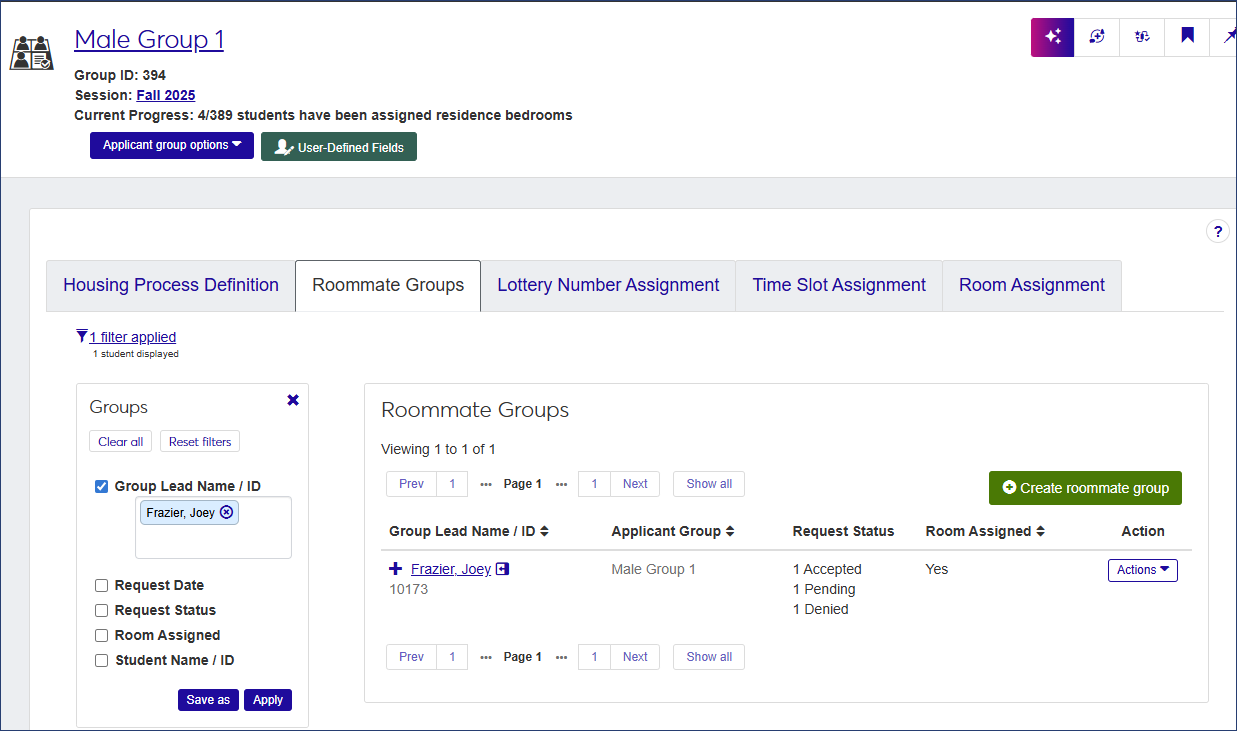This screenshot has height=731, width=1237.
Task: Click the filter funnel icon
Action: coord(81,336)
